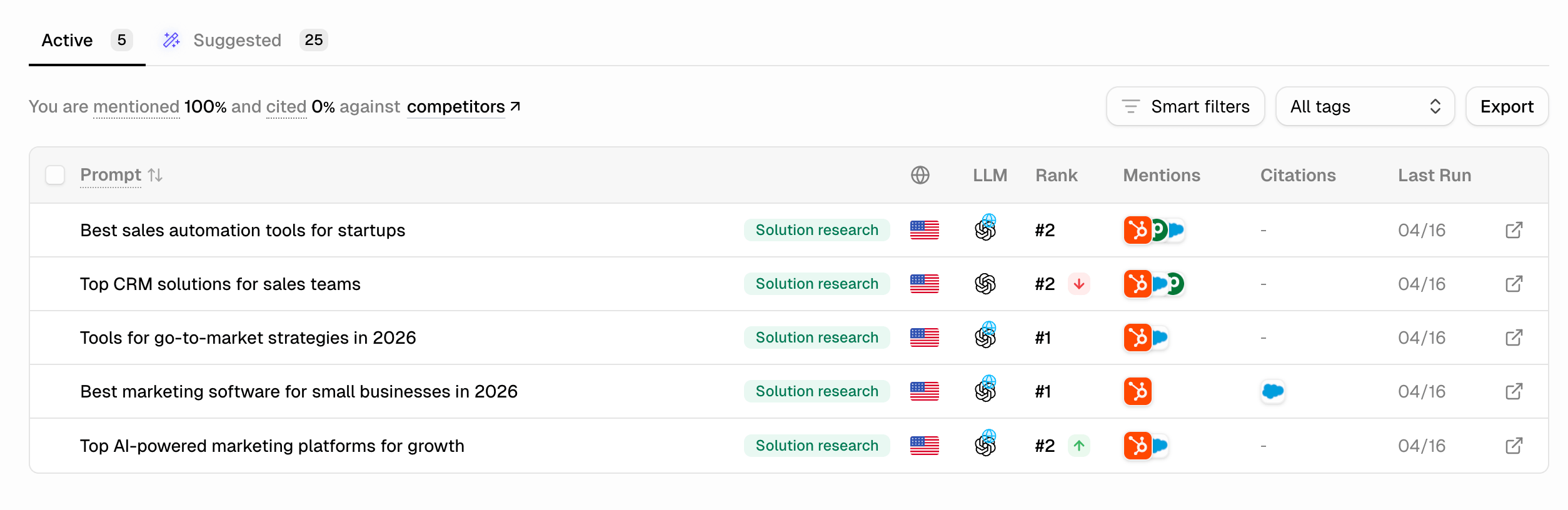Viewport: 1568px width, 510px height.
Task: Click US flag on AI-powered marketing row
Action: click(x=924, y=446)
